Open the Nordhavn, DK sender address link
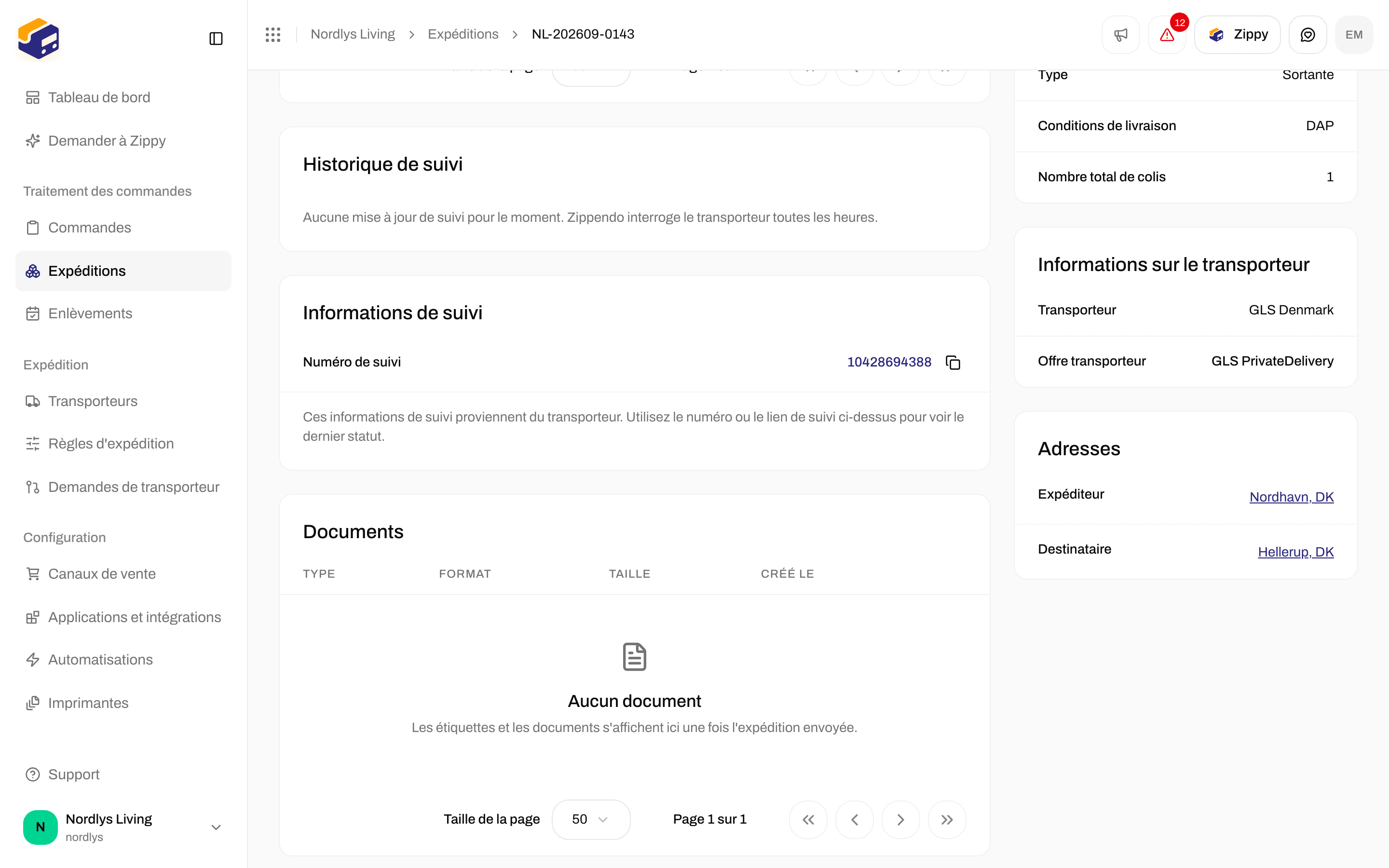Image resolution: width=1389 pixels, height=868 pixels. click(x=1292, y=497)
